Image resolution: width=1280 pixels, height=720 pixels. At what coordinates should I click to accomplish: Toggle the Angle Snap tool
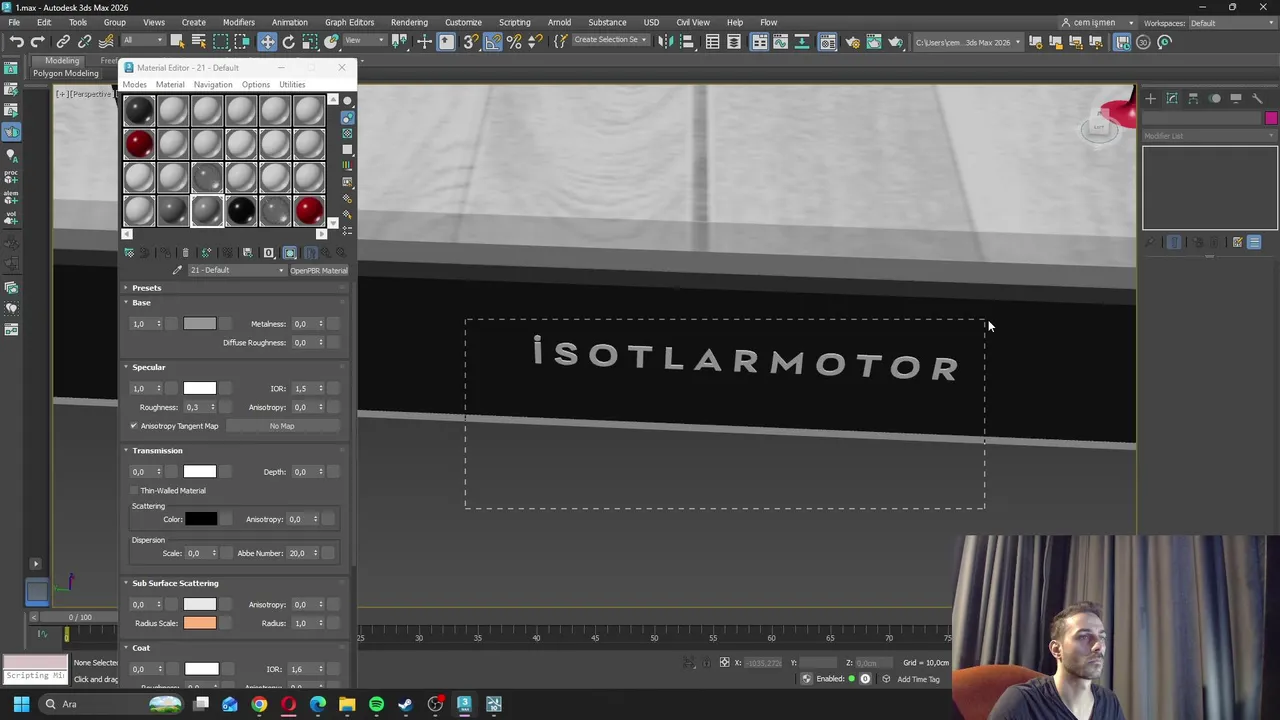point(492,42)
